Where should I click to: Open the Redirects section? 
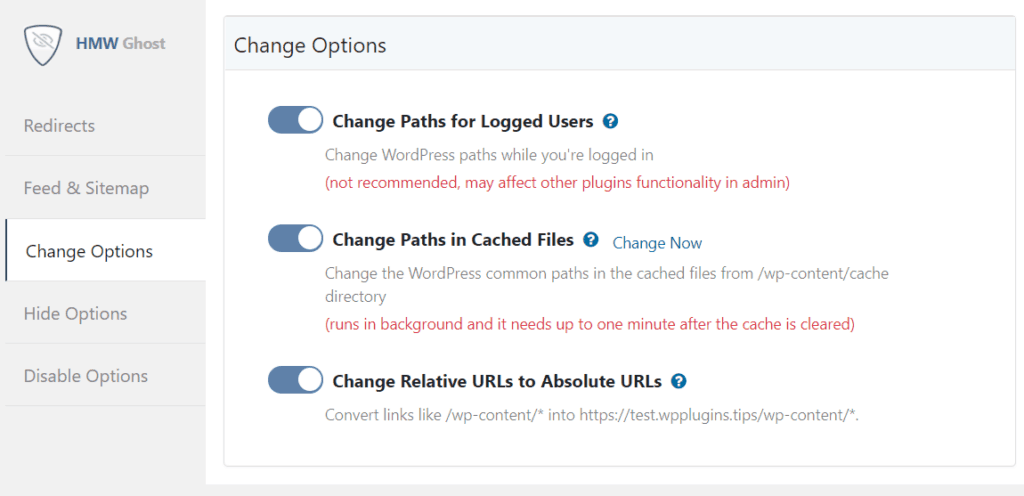click(60, 126)
